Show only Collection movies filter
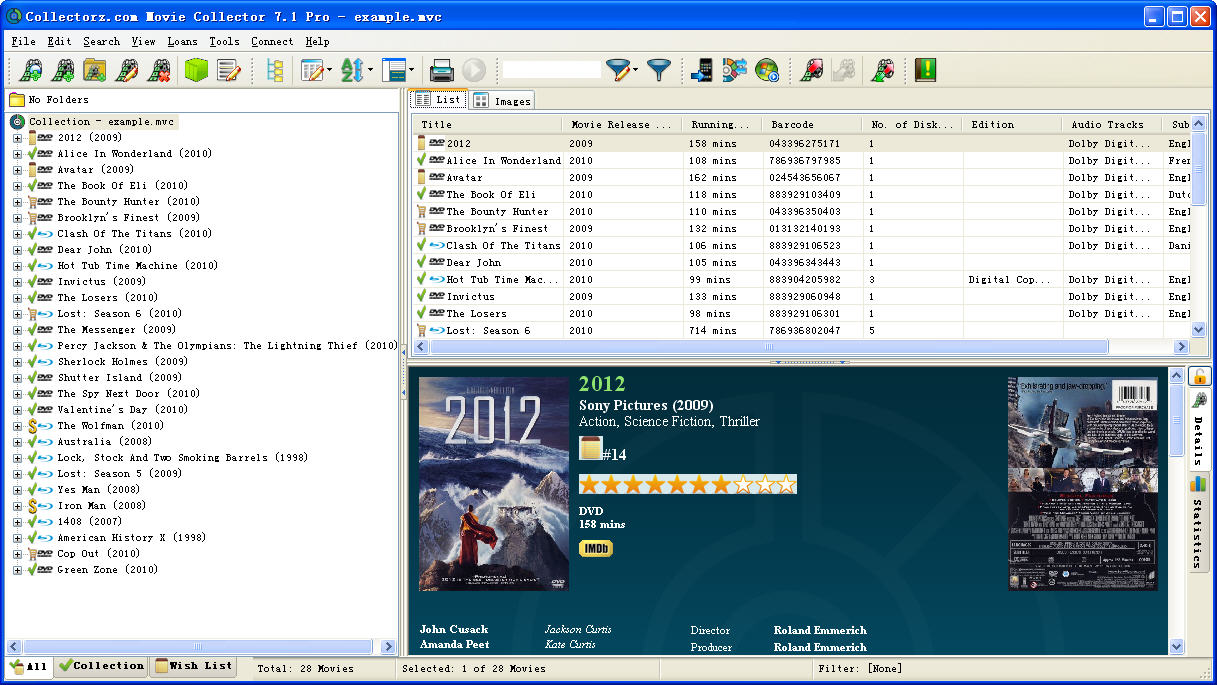Image resolution: width=1217 pixels, height=685 pixels. 101,666
